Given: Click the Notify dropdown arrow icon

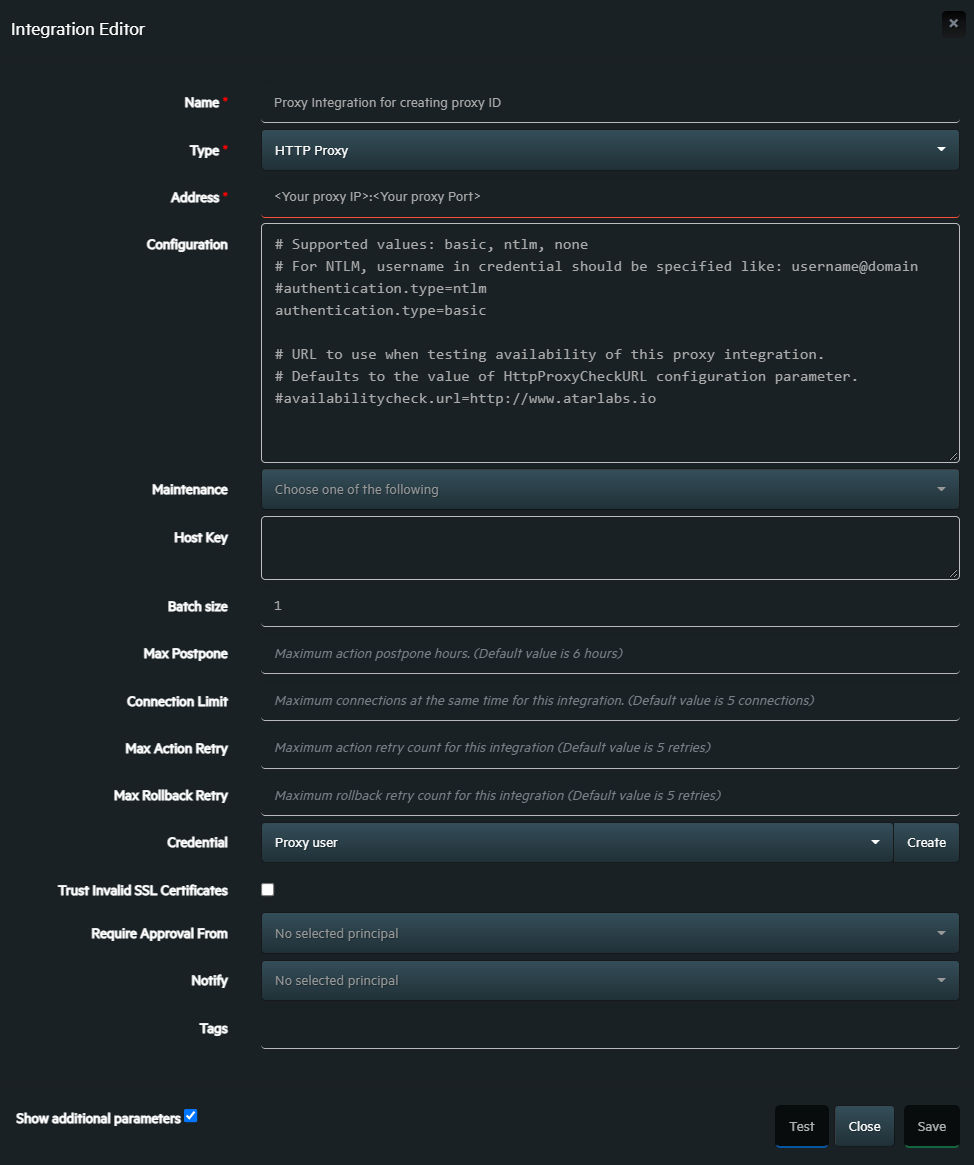Looking at the screenshot, I should pos(941,980).
